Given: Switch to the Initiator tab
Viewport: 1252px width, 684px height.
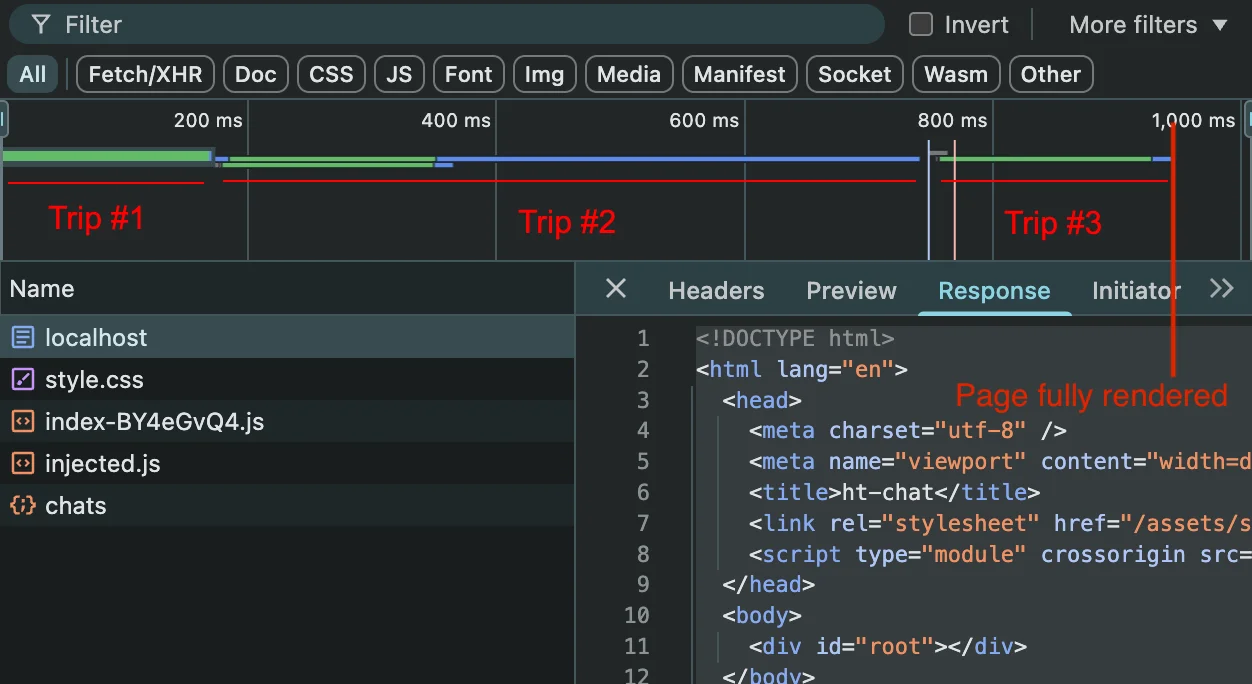Looking at the screenshot, I should click(x=1136, y=291).
